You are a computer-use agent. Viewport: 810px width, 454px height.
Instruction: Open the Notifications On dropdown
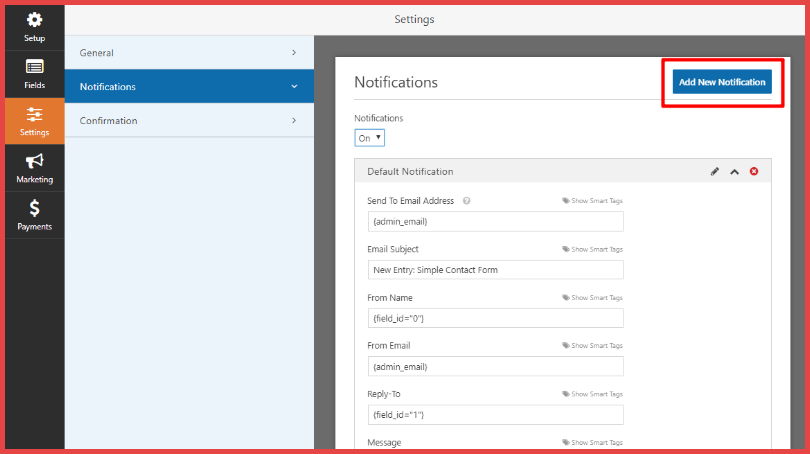pos(369,138)
